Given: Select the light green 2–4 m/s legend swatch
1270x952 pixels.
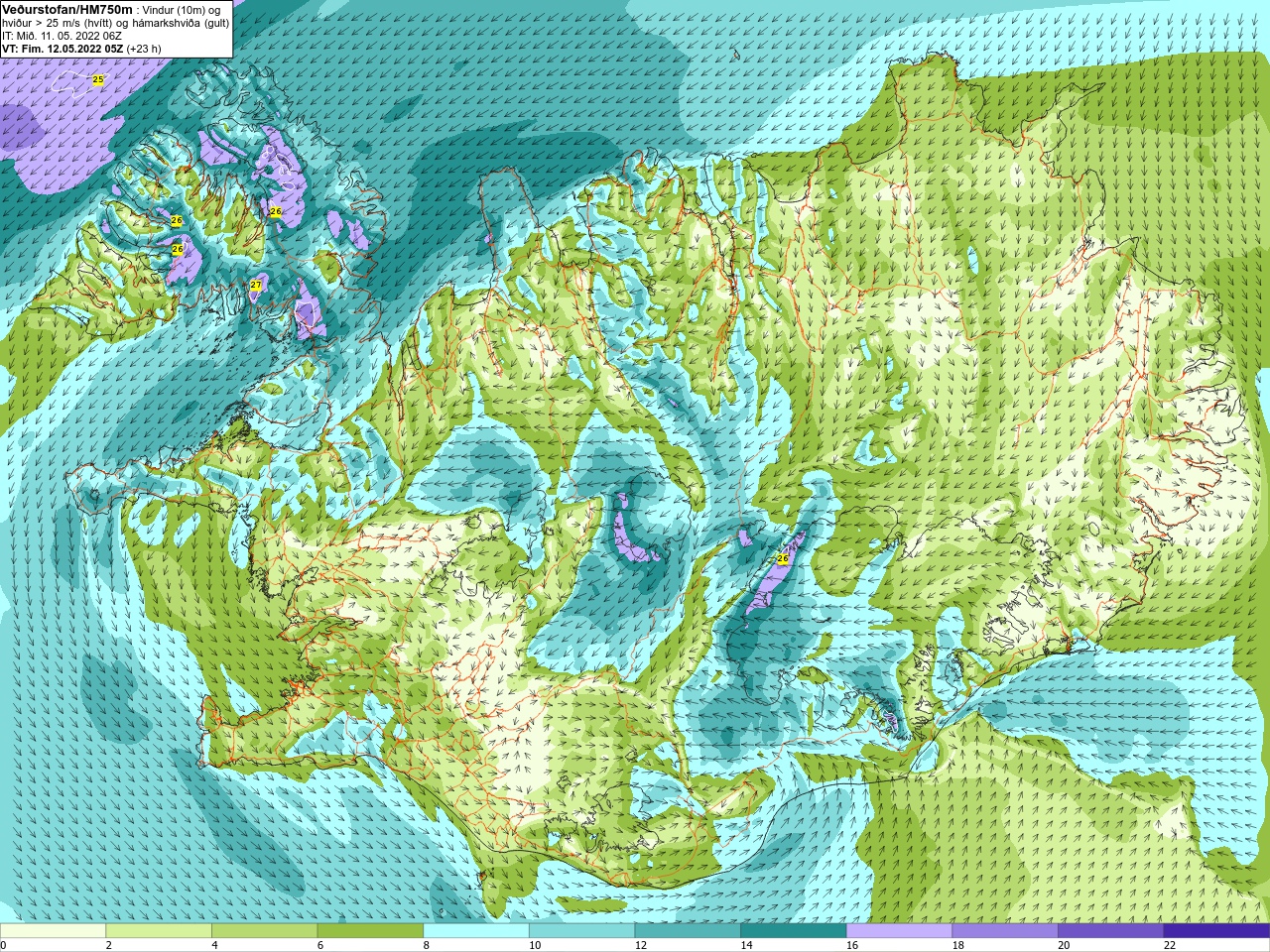Looking at the screenshot, I should (159, 931).
